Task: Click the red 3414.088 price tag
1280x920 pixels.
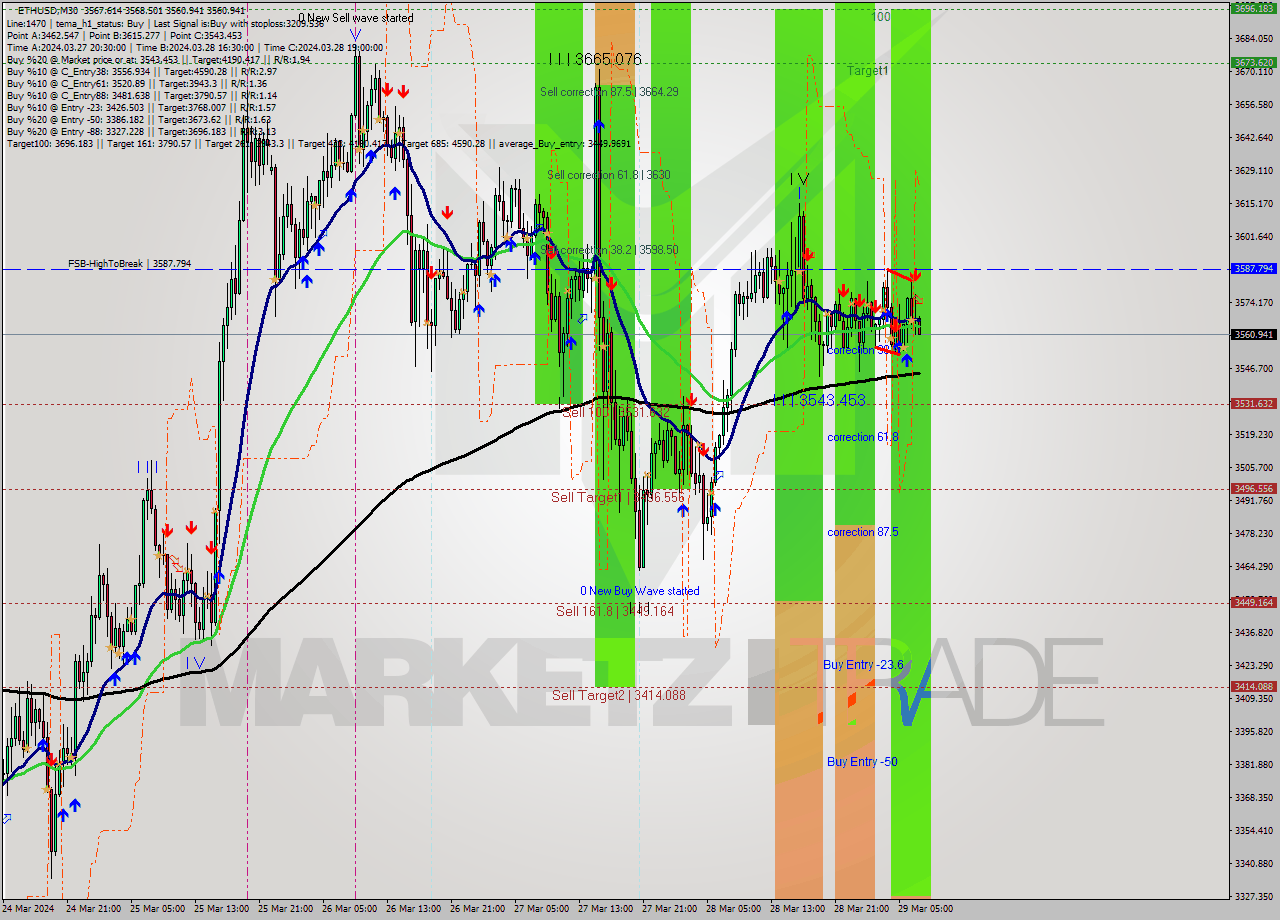Action: pos(1253,687)
